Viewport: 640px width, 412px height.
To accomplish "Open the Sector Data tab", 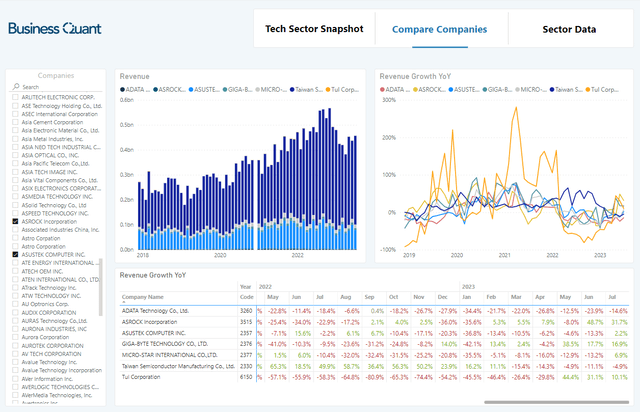I will 570,29.
